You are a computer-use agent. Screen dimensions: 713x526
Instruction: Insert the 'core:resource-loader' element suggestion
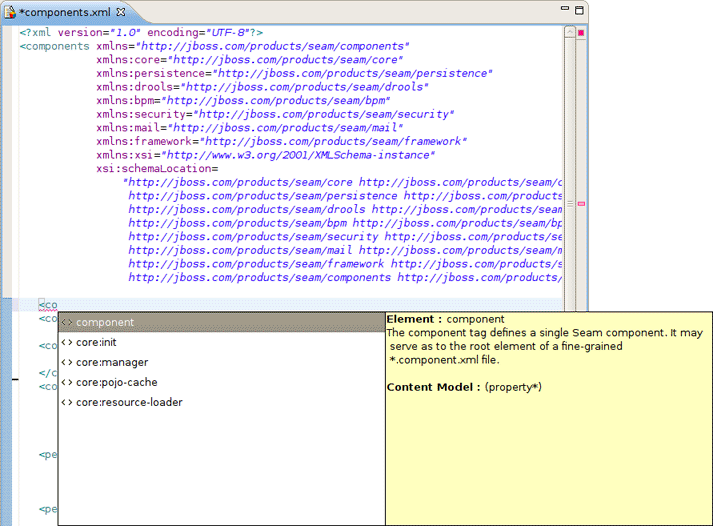pos(129,403)
